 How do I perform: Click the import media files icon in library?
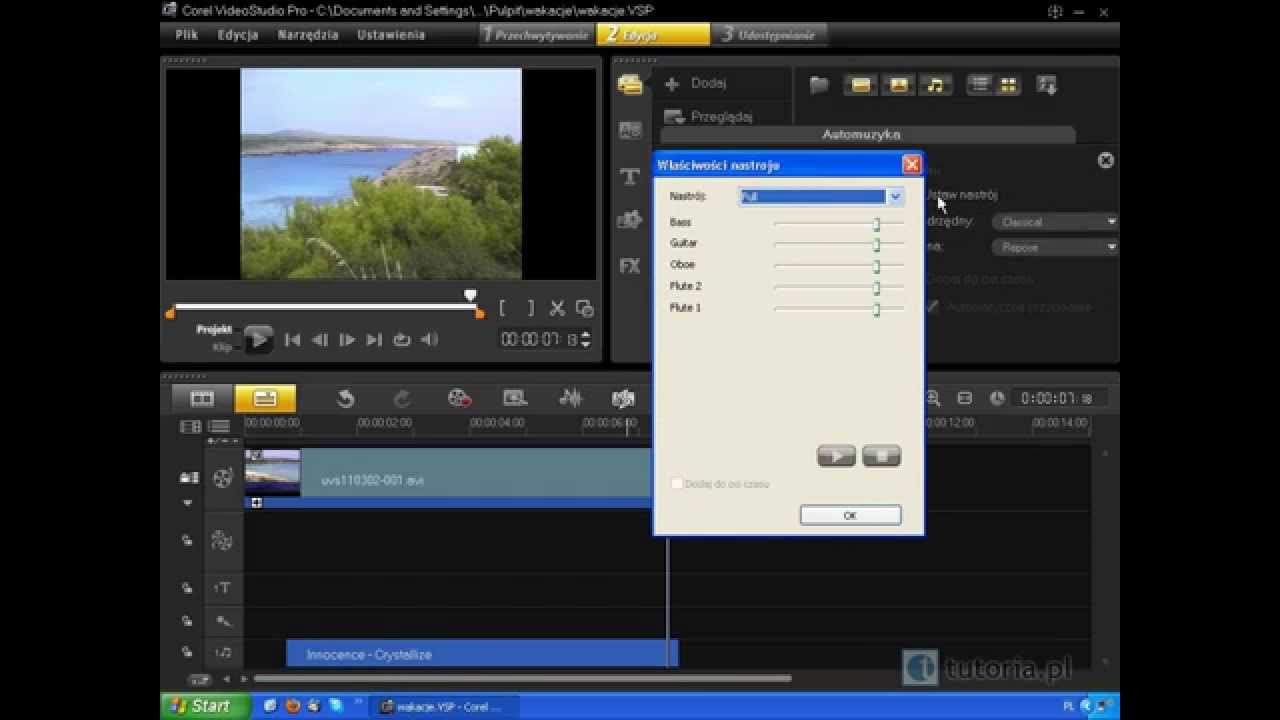click(x=1047, y=85)
